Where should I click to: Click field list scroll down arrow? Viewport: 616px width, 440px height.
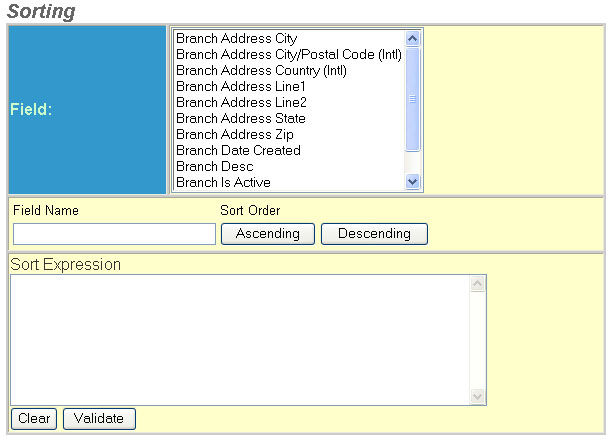[x=413, y=182]
